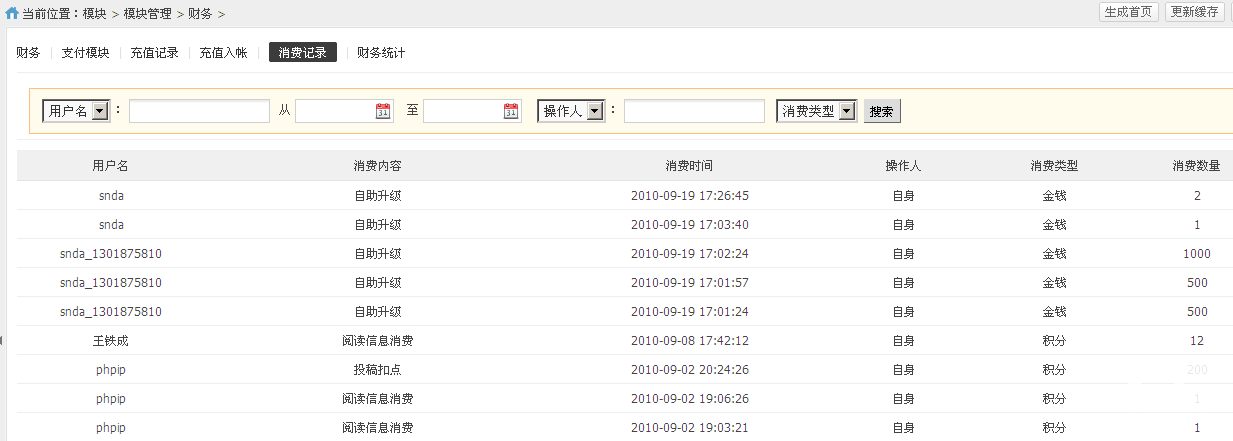This screenshot has height=441, width=1233.
Task: Click the start date input after 从
Action: [334, 111]
